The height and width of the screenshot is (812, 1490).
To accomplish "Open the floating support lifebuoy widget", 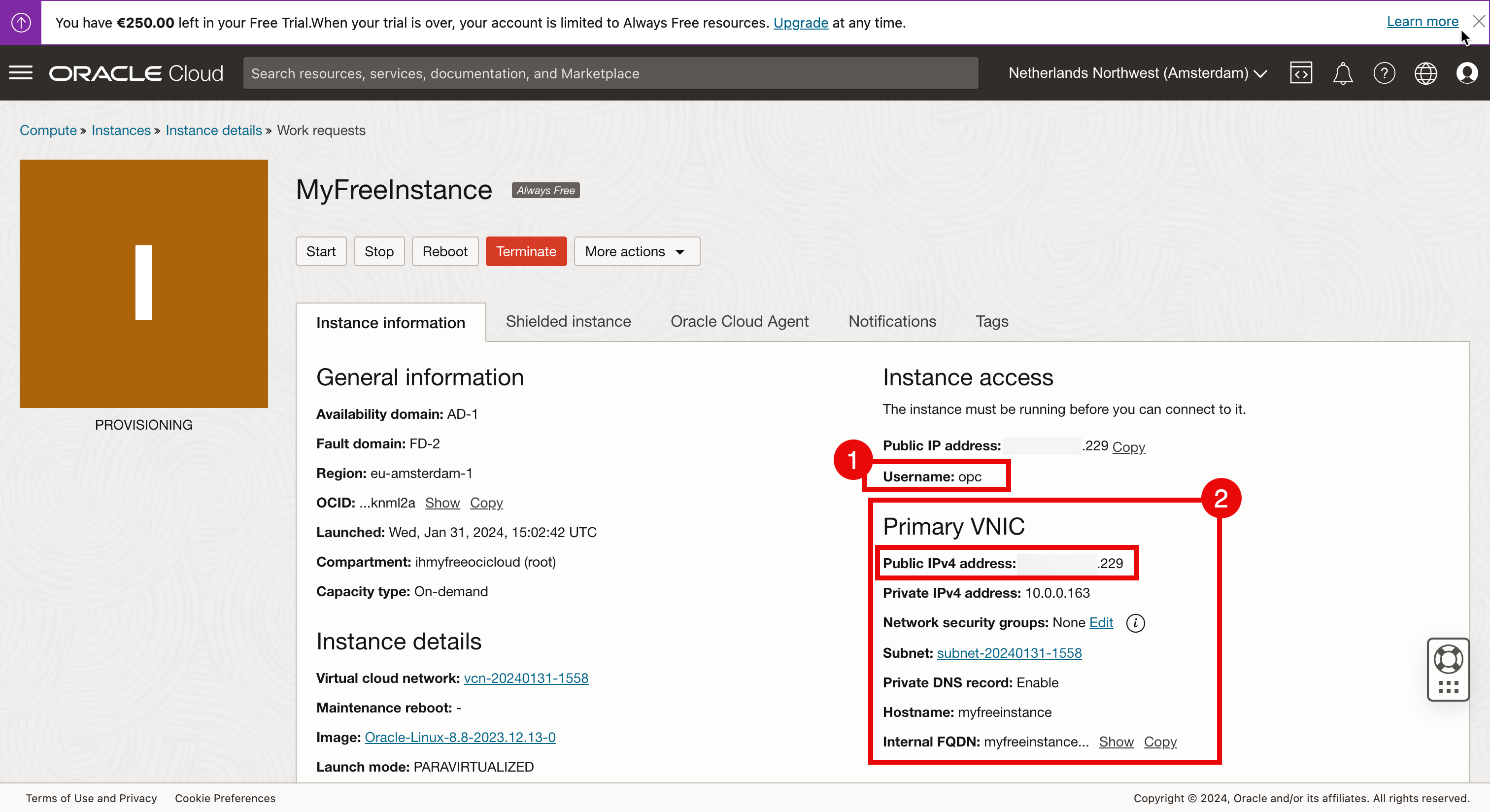I will click(x=1448, y=660).
